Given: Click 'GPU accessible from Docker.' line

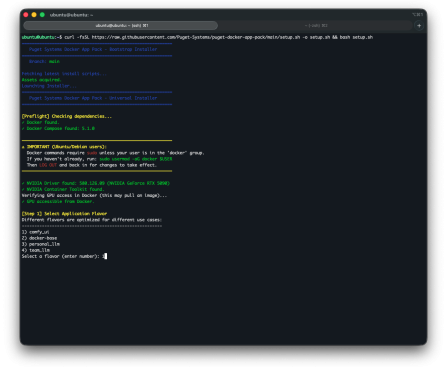Looking at the screenshot, I should [58, 201].
